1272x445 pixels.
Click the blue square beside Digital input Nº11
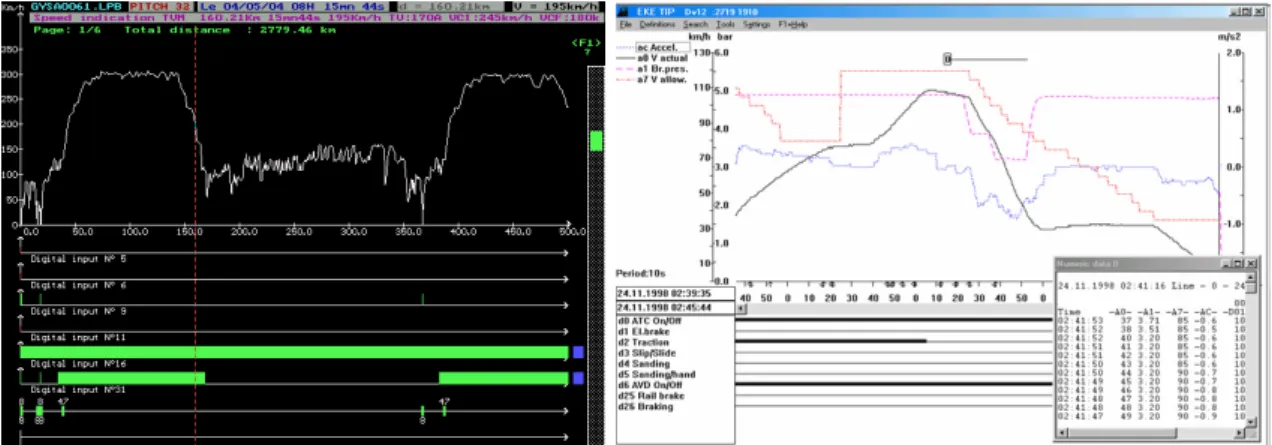[x=578, y=352]
